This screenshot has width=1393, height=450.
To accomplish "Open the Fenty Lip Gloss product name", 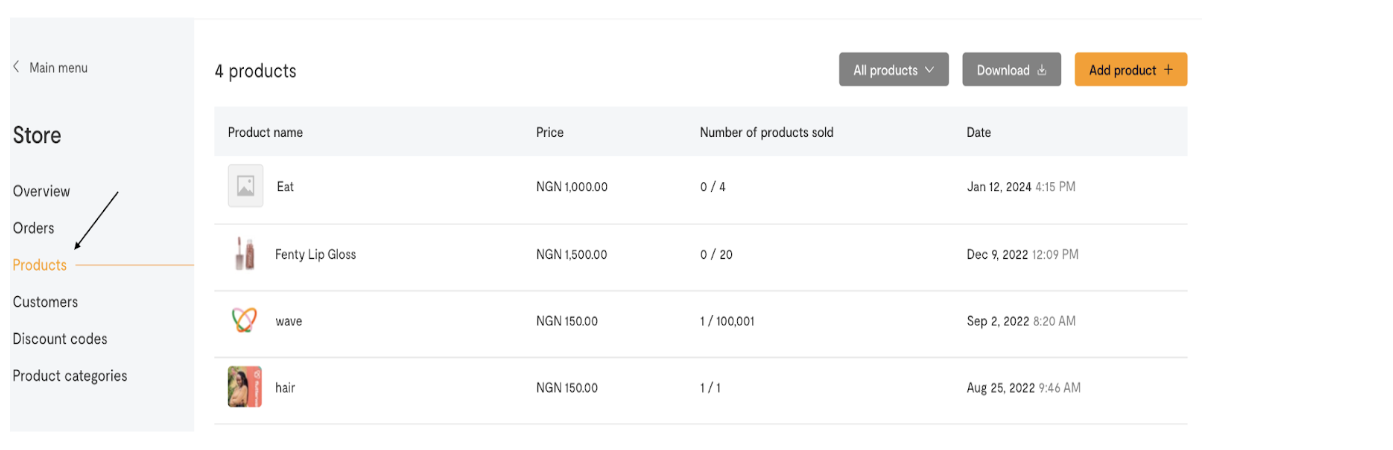I will click(x=315, y=254).
